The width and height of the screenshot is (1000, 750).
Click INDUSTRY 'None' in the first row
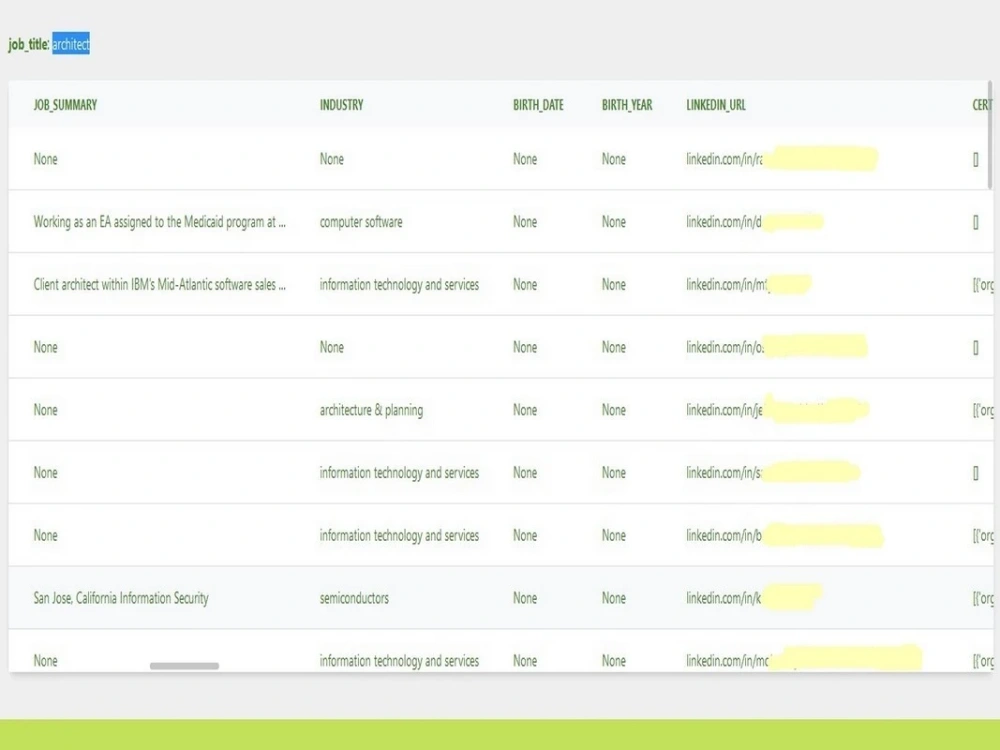point(332,159)
